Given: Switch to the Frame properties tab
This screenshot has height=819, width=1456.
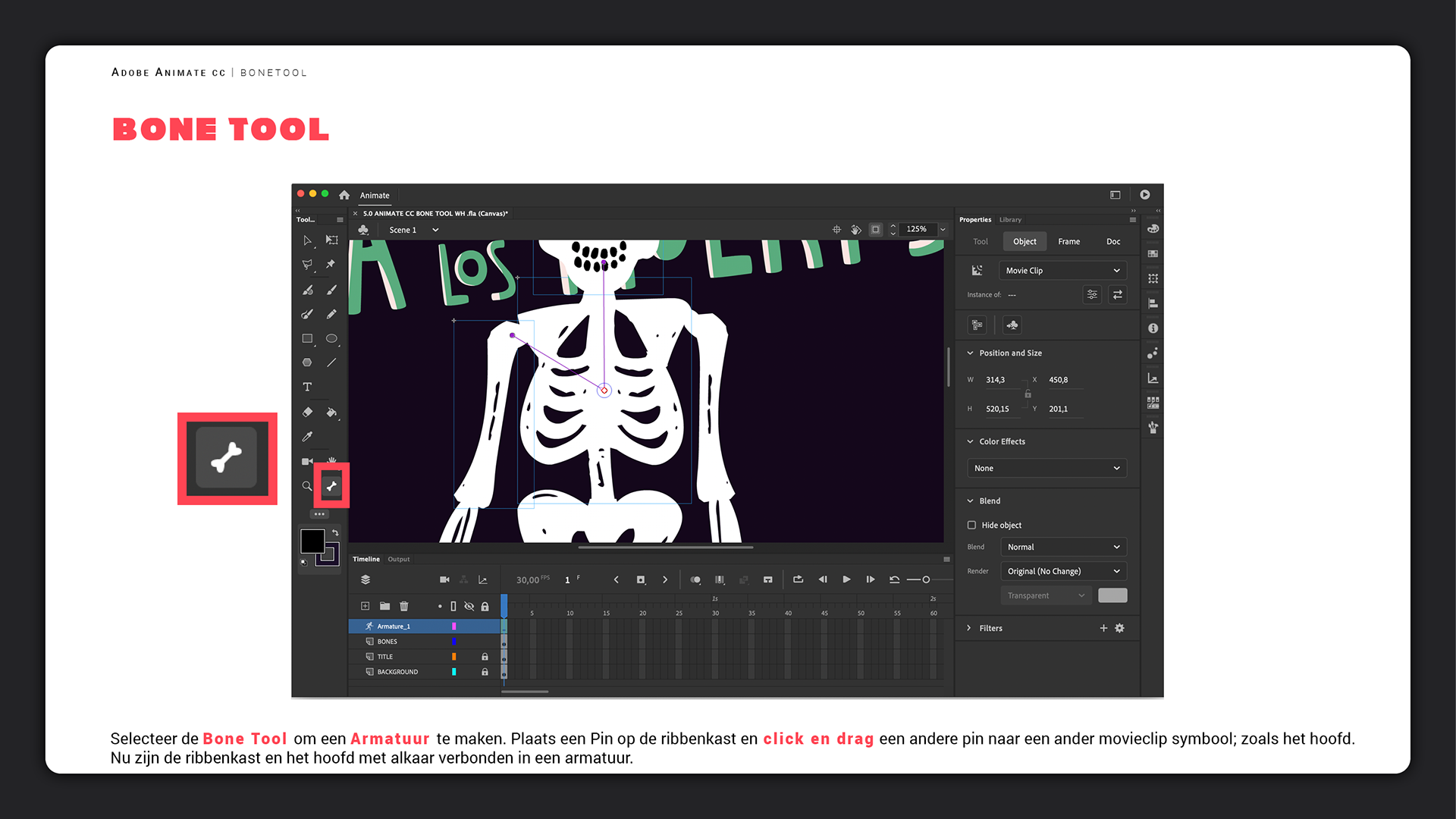Looking at the screenshot, I should coord(1068,241).
